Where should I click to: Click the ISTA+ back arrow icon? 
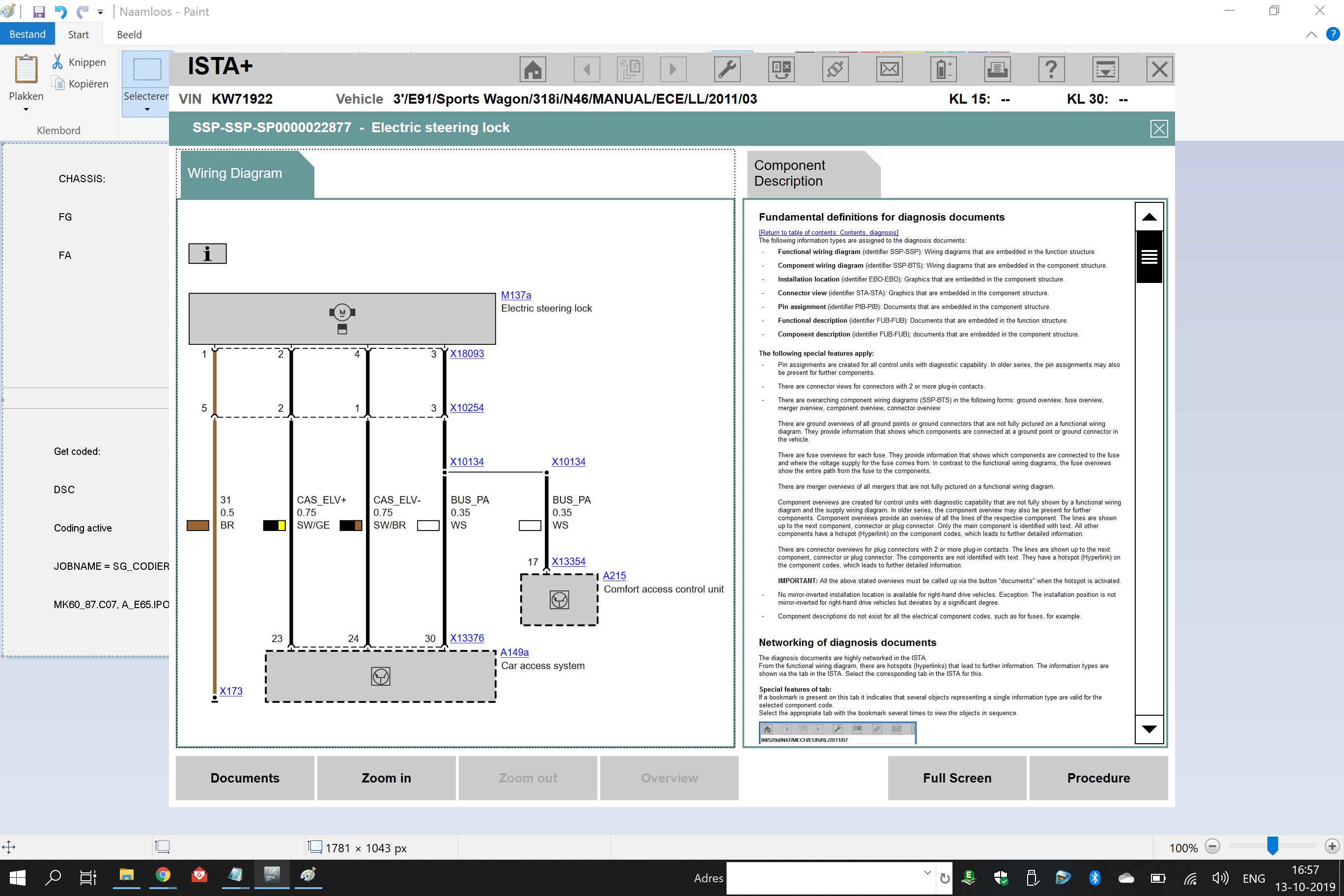click(587, 70)
